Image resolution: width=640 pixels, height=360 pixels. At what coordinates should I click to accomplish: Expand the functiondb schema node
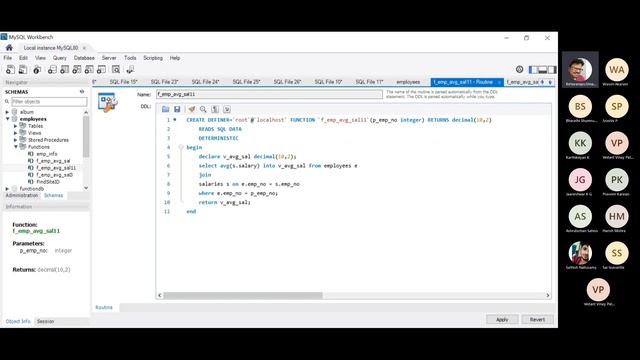pos(7,189)
